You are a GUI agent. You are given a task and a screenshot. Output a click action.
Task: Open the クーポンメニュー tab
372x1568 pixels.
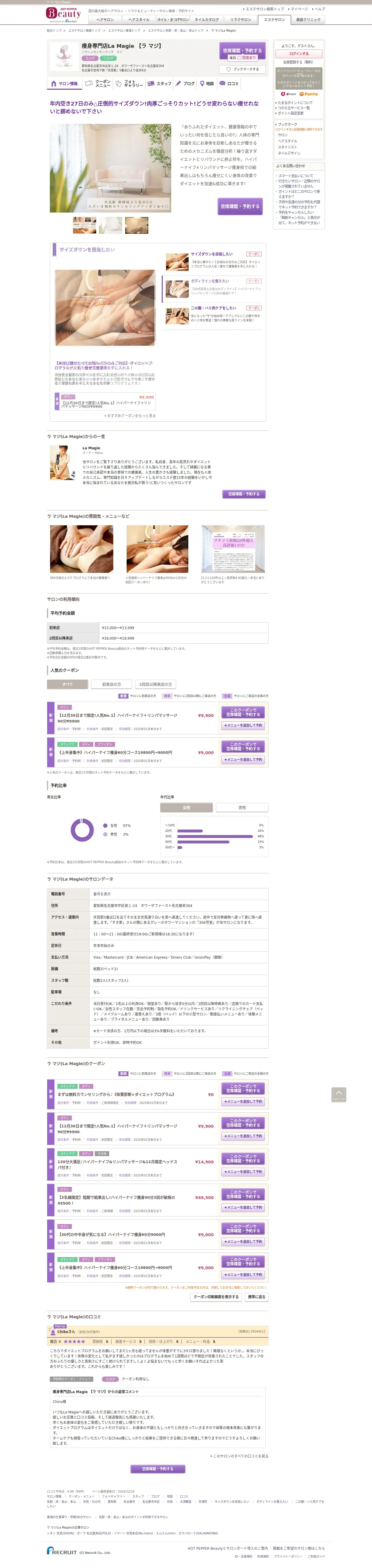tap(97, 84)
